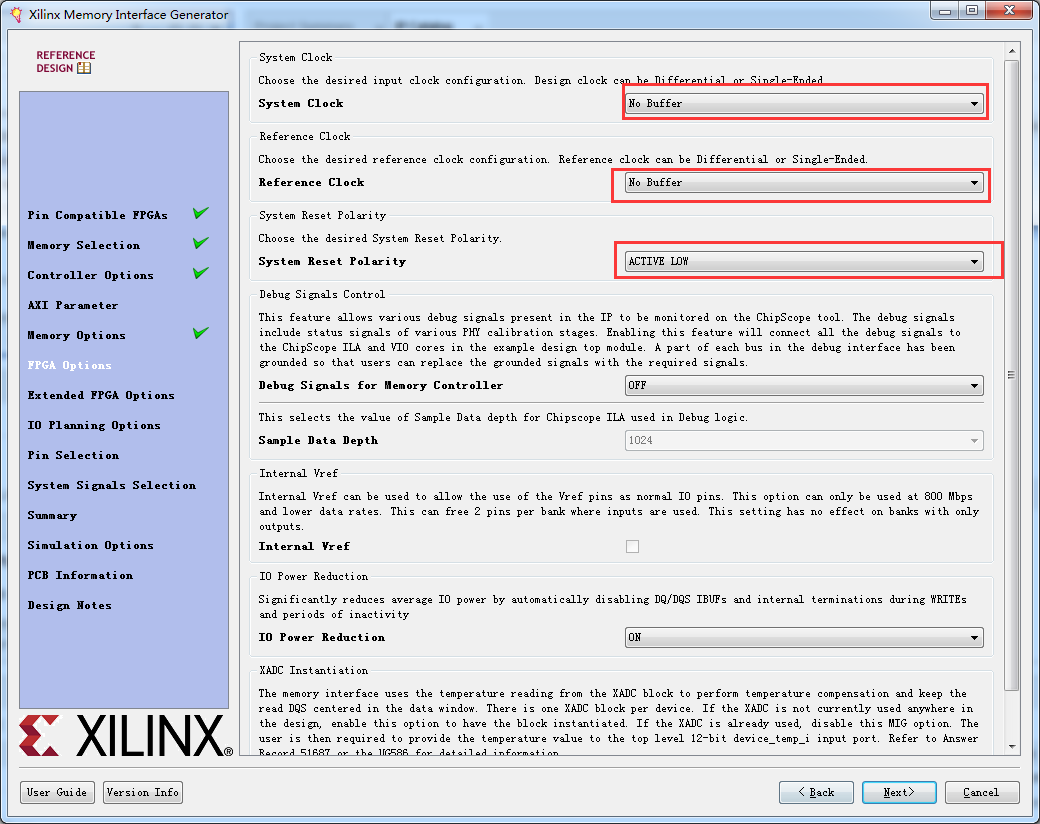Click the checkmark beside Memory Selection

point(201,243)
